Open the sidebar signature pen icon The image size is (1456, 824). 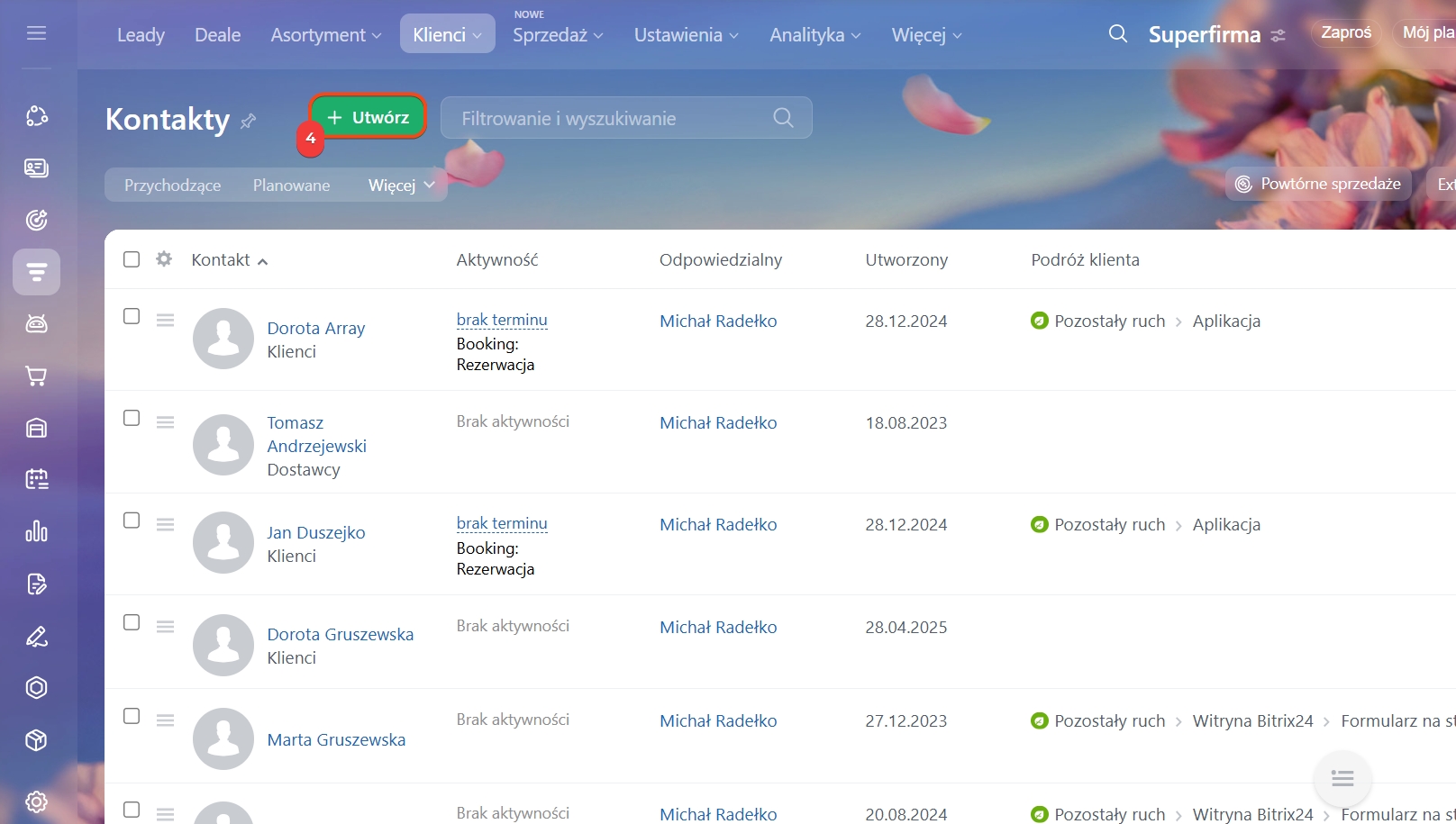click(x=36, y=637)
